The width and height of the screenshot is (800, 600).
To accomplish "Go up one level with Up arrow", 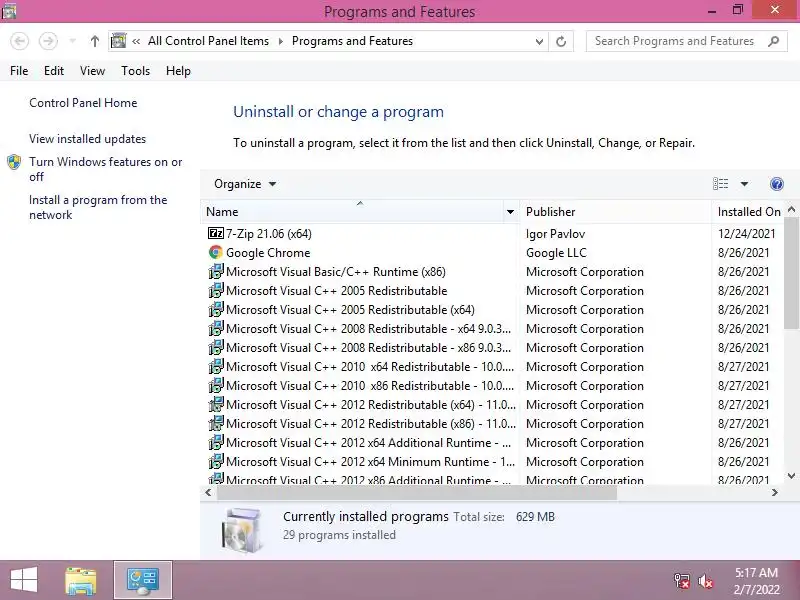I will tap(94, 41).
